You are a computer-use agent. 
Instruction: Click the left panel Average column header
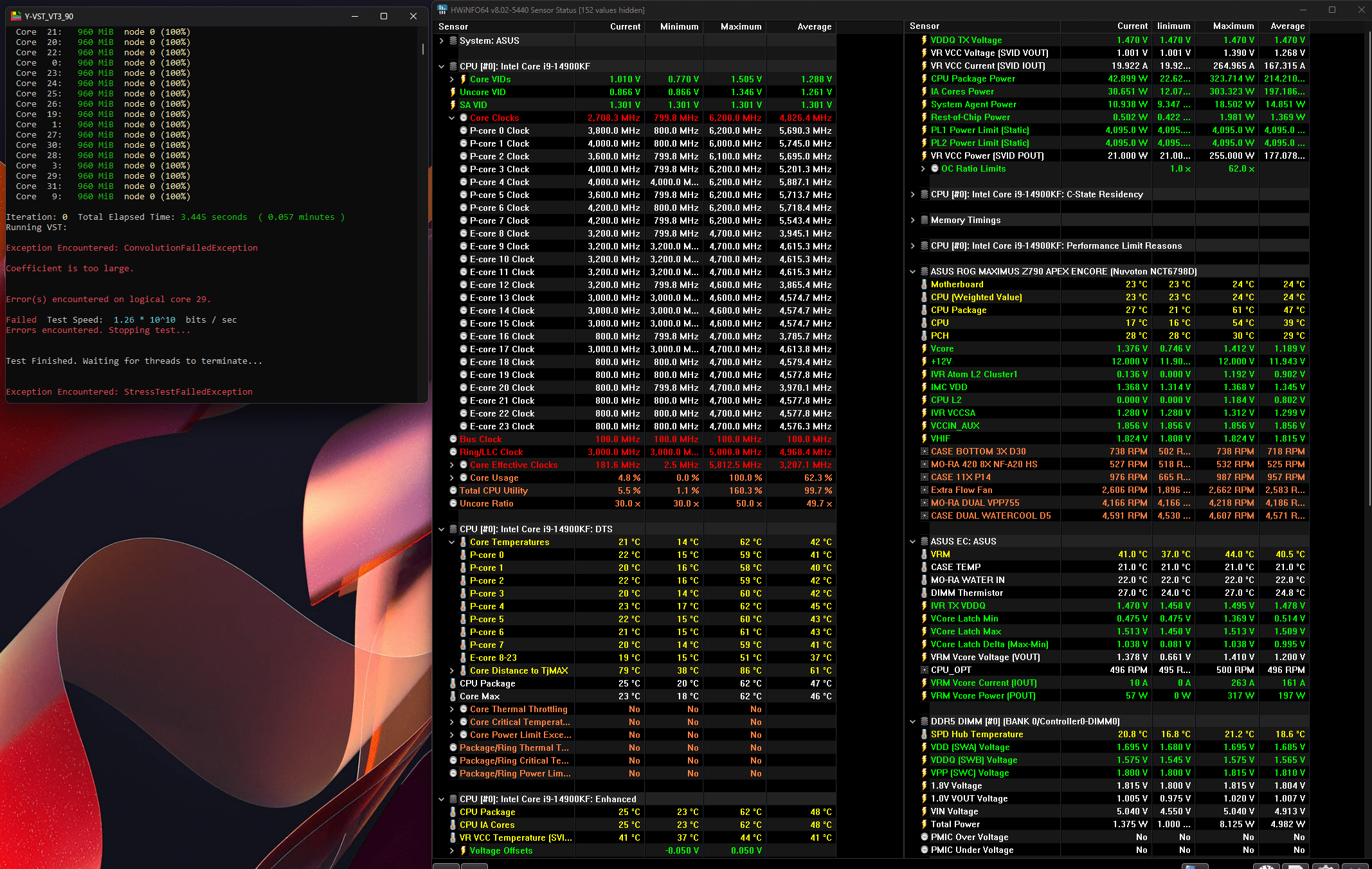click(x=801, y=26)
